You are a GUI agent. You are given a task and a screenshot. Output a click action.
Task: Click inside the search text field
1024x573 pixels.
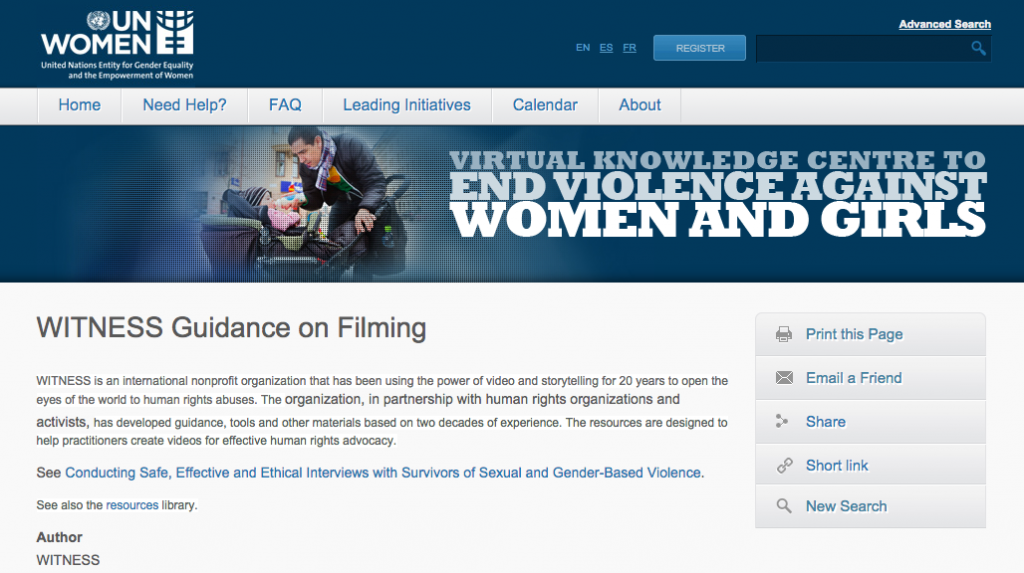coord(860,48)
